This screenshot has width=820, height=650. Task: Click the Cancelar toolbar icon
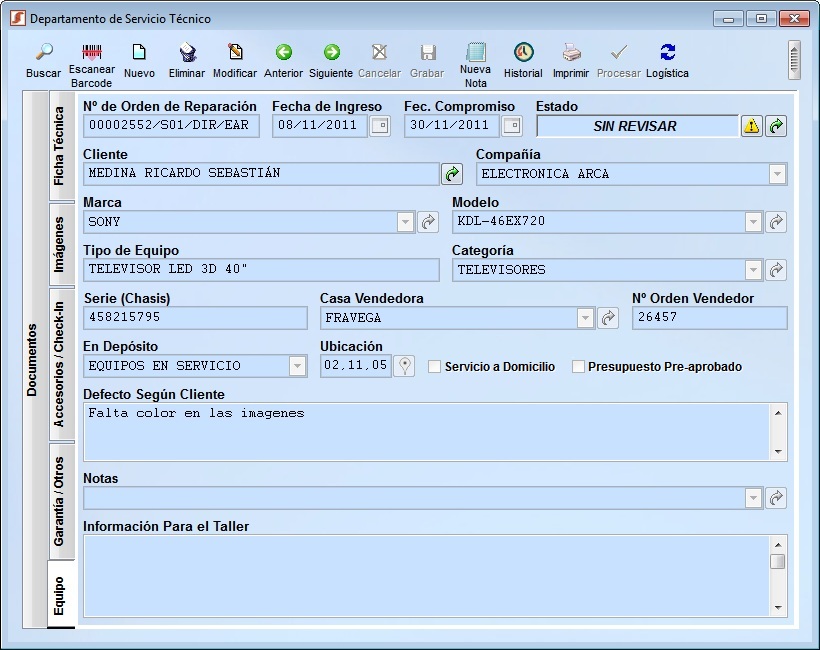379,52
